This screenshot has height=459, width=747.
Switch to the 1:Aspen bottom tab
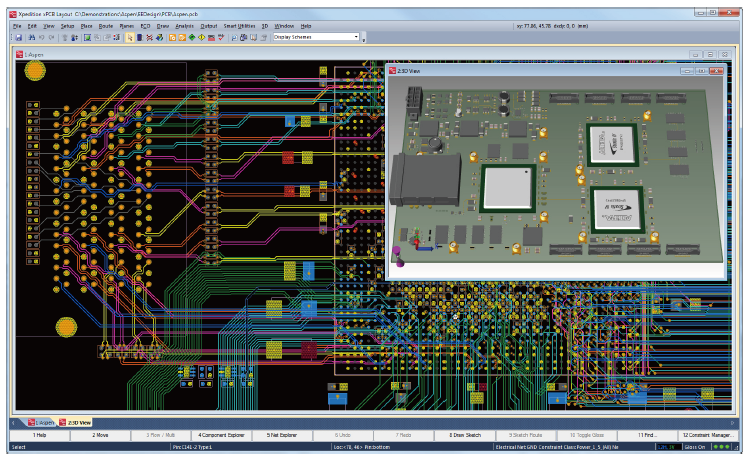[x=40, y=422]
